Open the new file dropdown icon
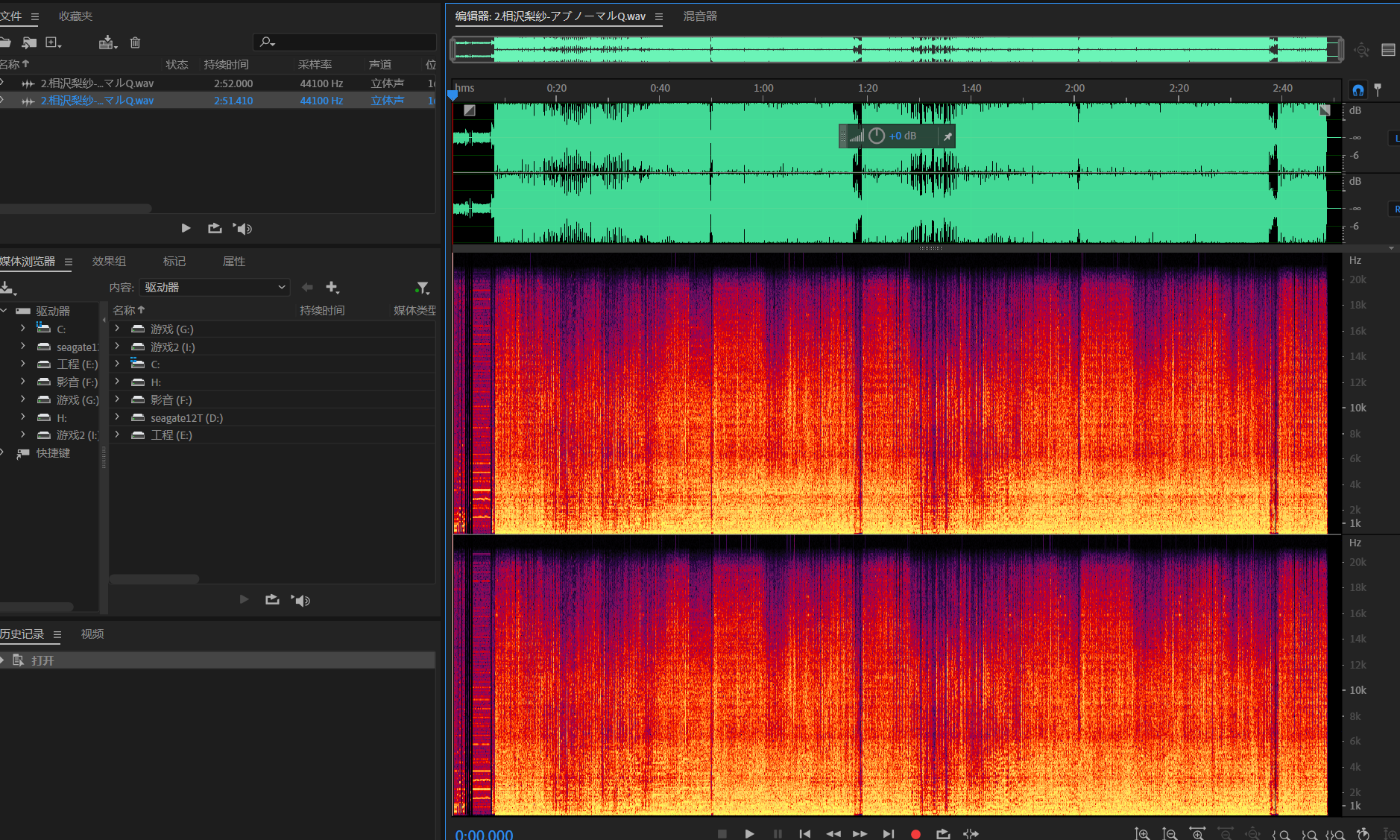The width and height of the screenshot is (1400, 840). tap(54, 42)
